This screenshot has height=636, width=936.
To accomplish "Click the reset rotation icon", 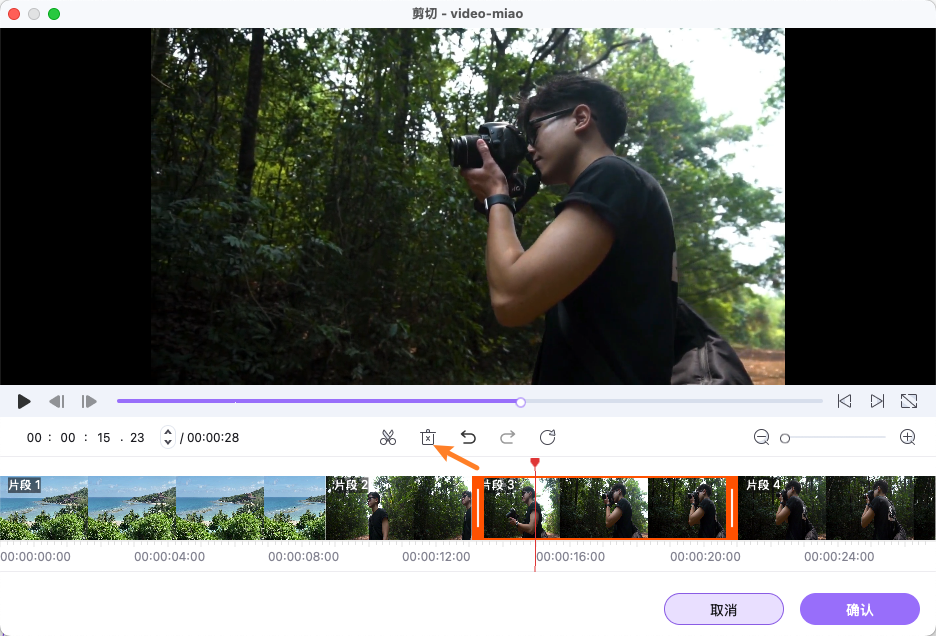I will (547, 437).
